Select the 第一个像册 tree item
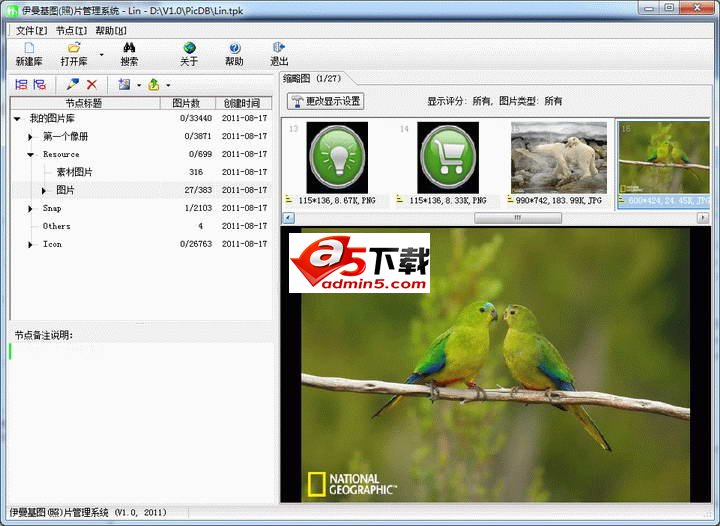Viewport: 720px width, 526px height. (65, 136)
